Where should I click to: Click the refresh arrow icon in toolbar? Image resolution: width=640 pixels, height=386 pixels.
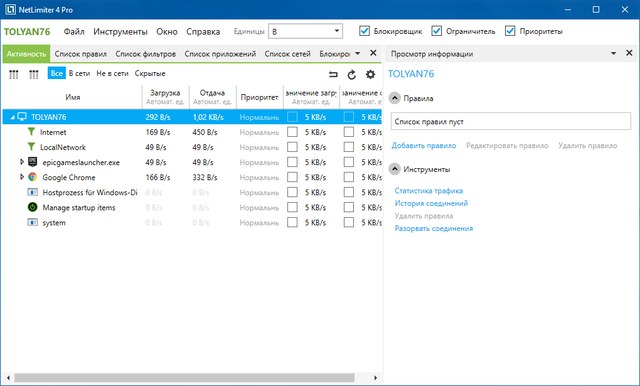(351, 74)
